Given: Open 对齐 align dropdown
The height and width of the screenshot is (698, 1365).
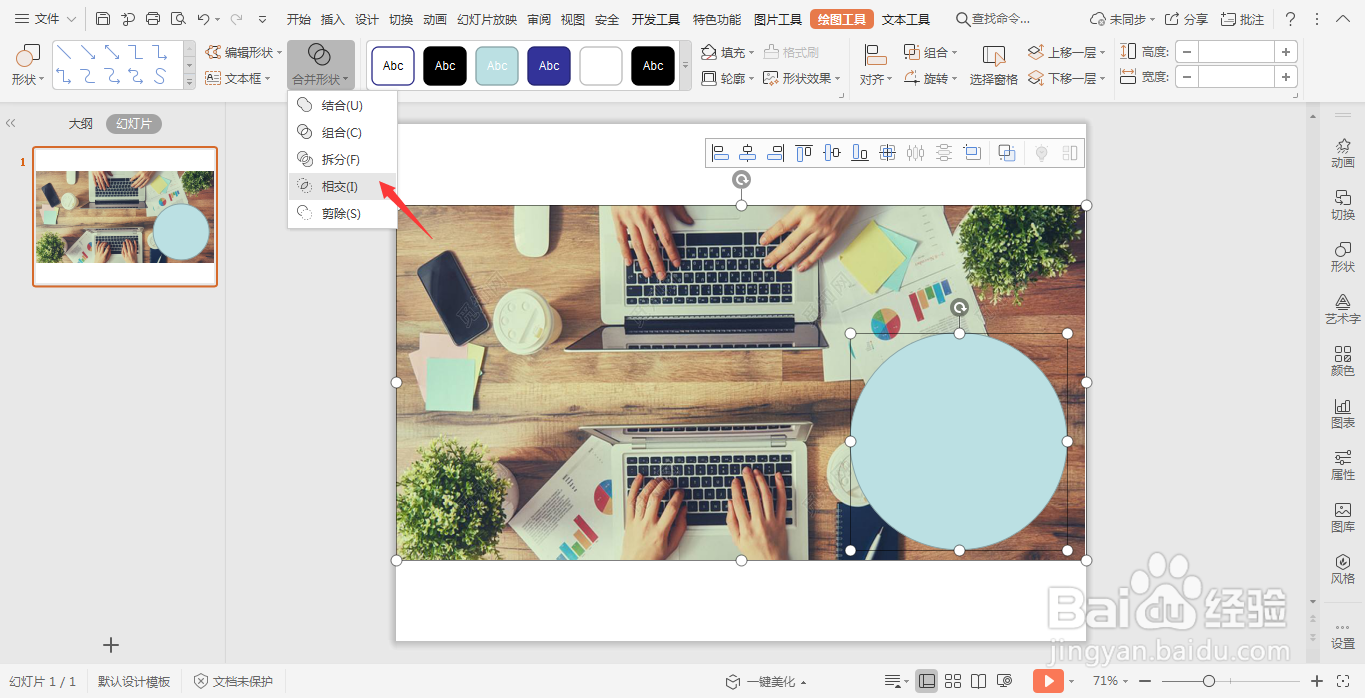Looking at the screenshot, I should [876, 65].
